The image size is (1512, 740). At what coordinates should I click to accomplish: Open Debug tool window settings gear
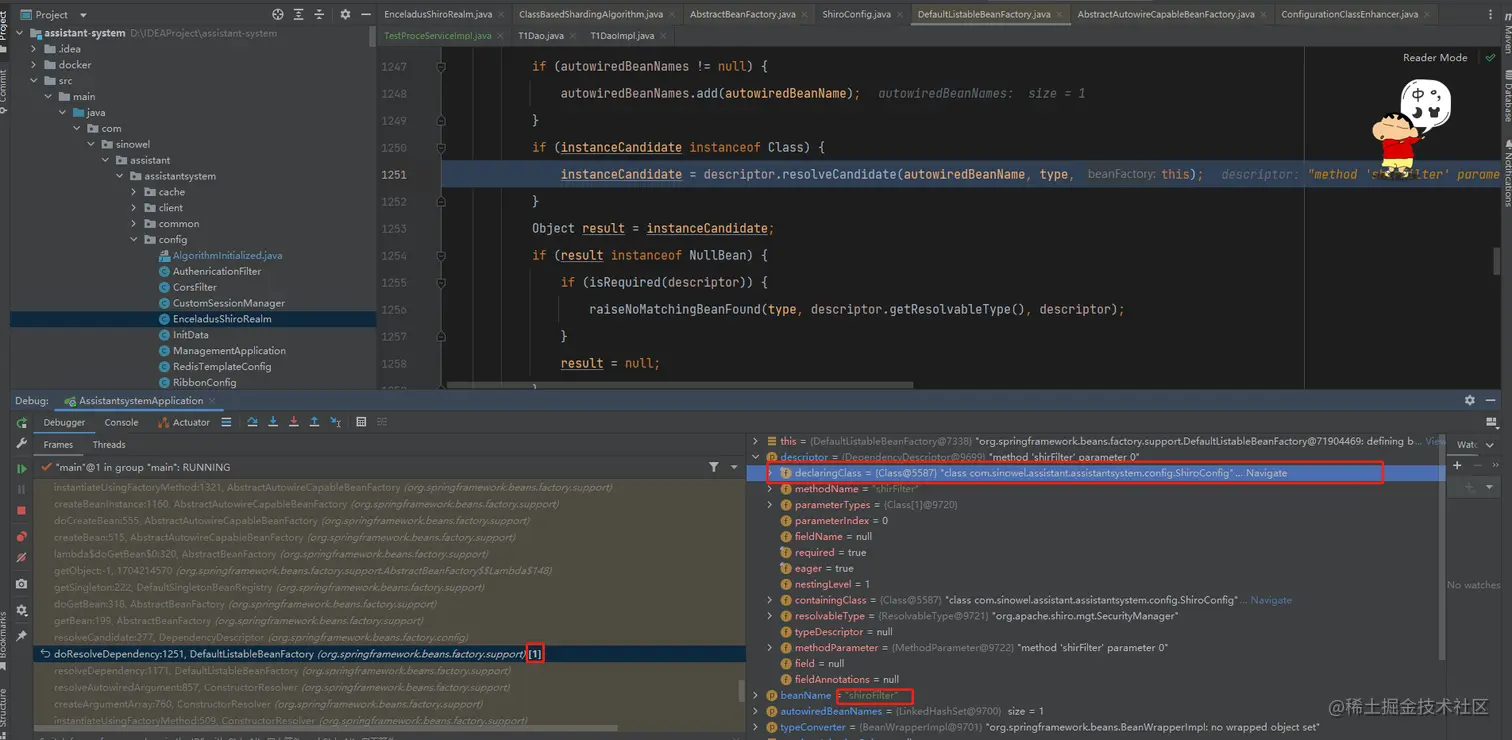coord(1469,400)
